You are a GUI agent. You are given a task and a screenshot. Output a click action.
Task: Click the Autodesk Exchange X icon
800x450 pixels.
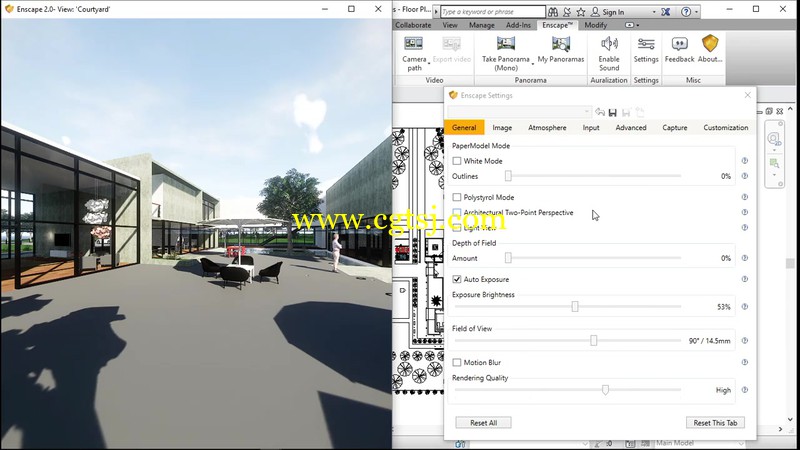(x=666, y=11)
